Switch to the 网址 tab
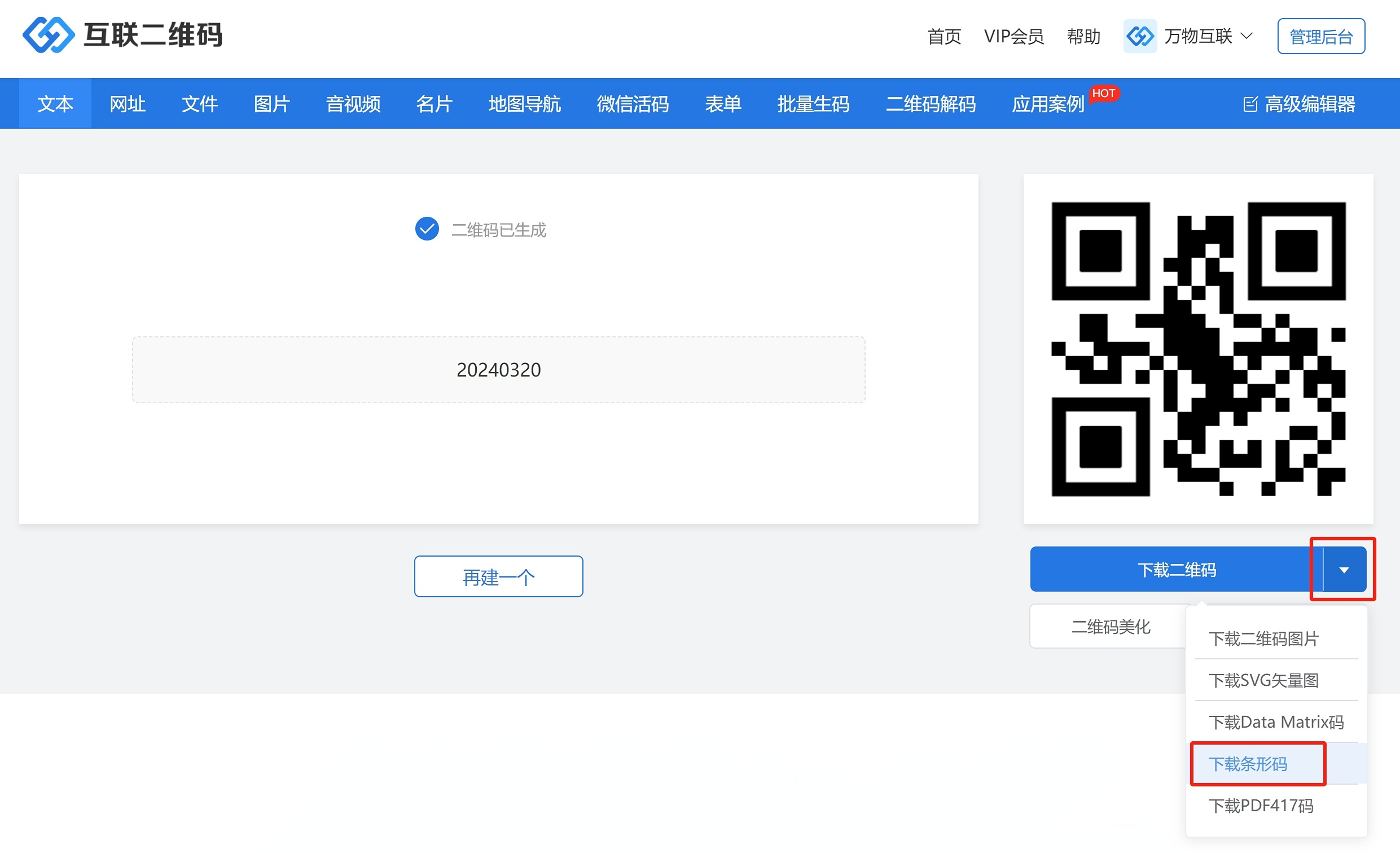 [128, 103]
